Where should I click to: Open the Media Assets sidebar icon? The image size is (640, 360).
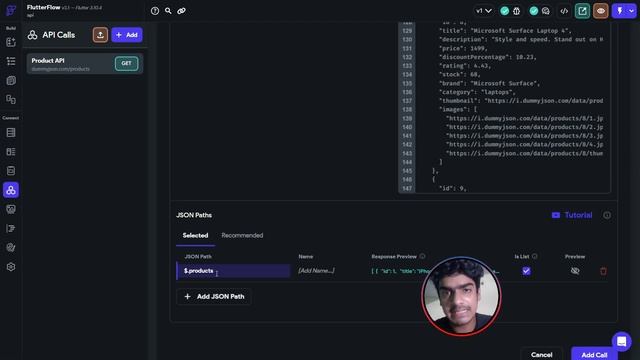coord(11,209)
